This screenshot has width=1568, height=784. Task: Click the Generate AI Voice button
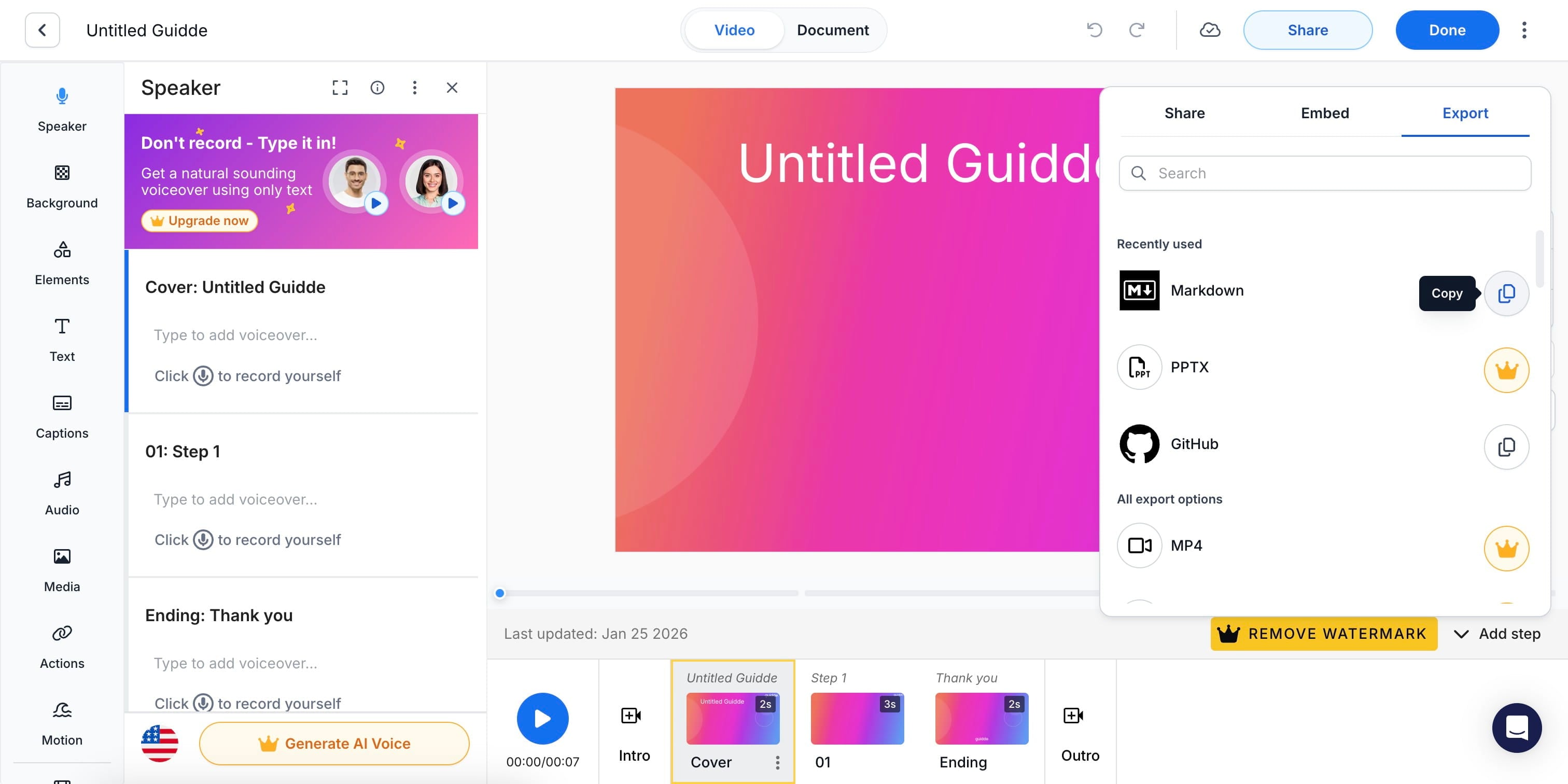[334, 743]
